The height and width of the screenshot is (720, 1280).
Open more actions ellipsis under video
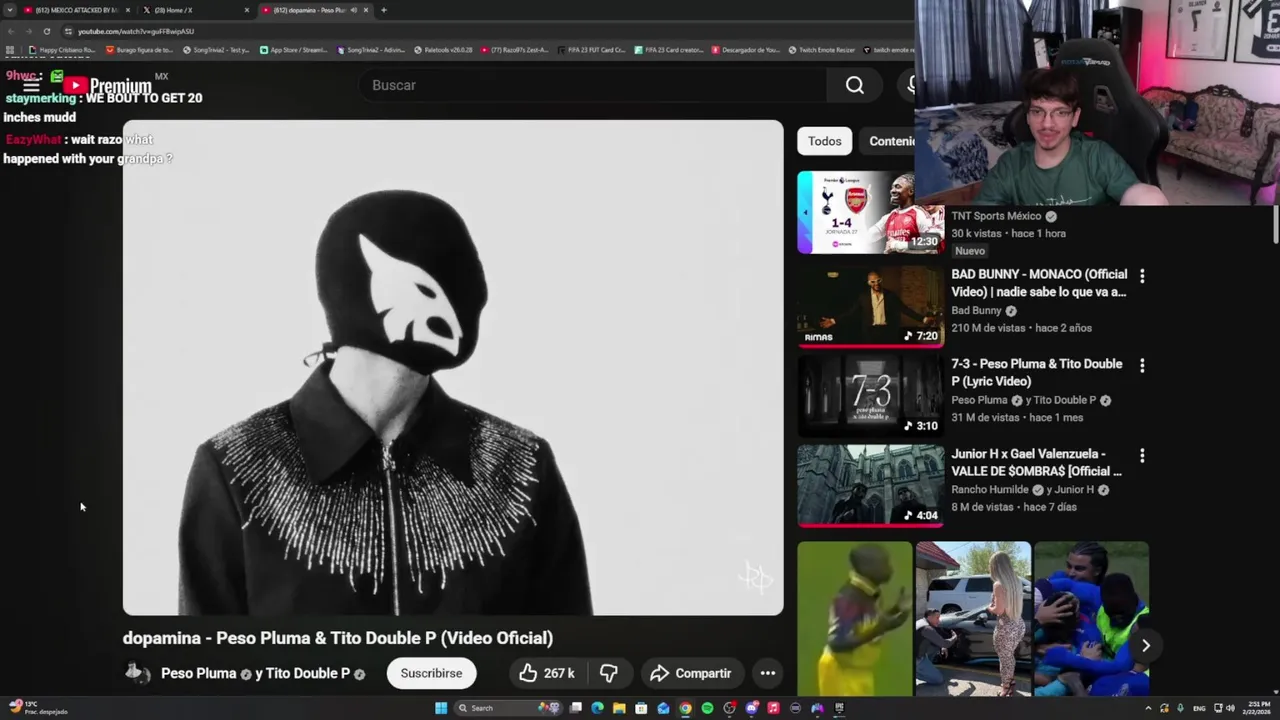pos(768,673)
